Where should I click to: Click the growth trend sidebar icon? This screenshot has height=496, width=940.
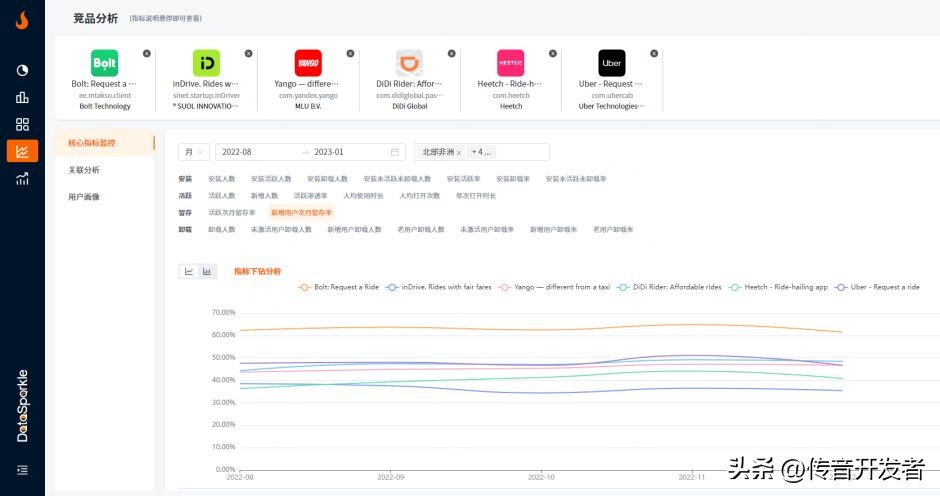(22, 179)
